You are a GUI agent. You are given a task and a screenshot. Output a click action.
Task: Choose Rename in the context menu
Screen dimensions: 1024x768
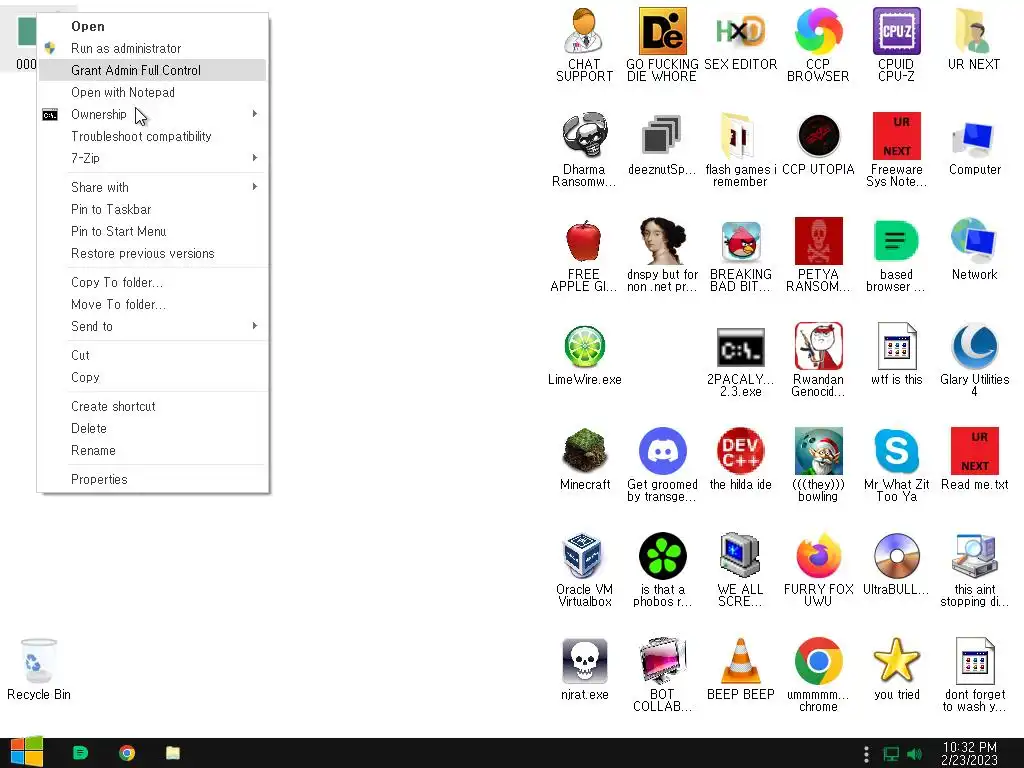click(x=152, y=451)
